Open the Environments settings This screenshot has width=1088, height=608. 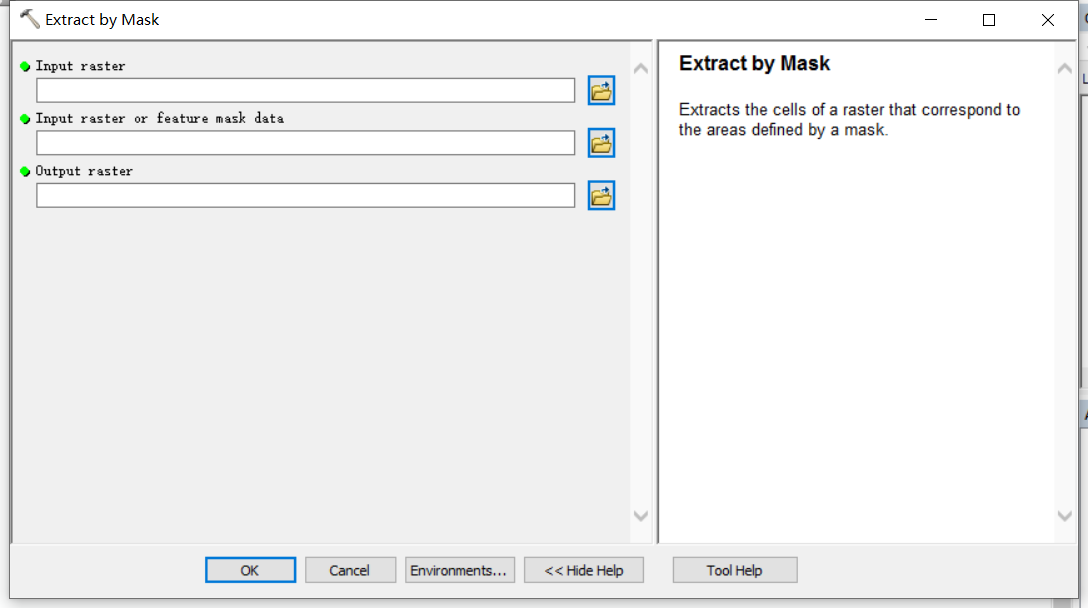pyautogui.click(x=459, y=570)
